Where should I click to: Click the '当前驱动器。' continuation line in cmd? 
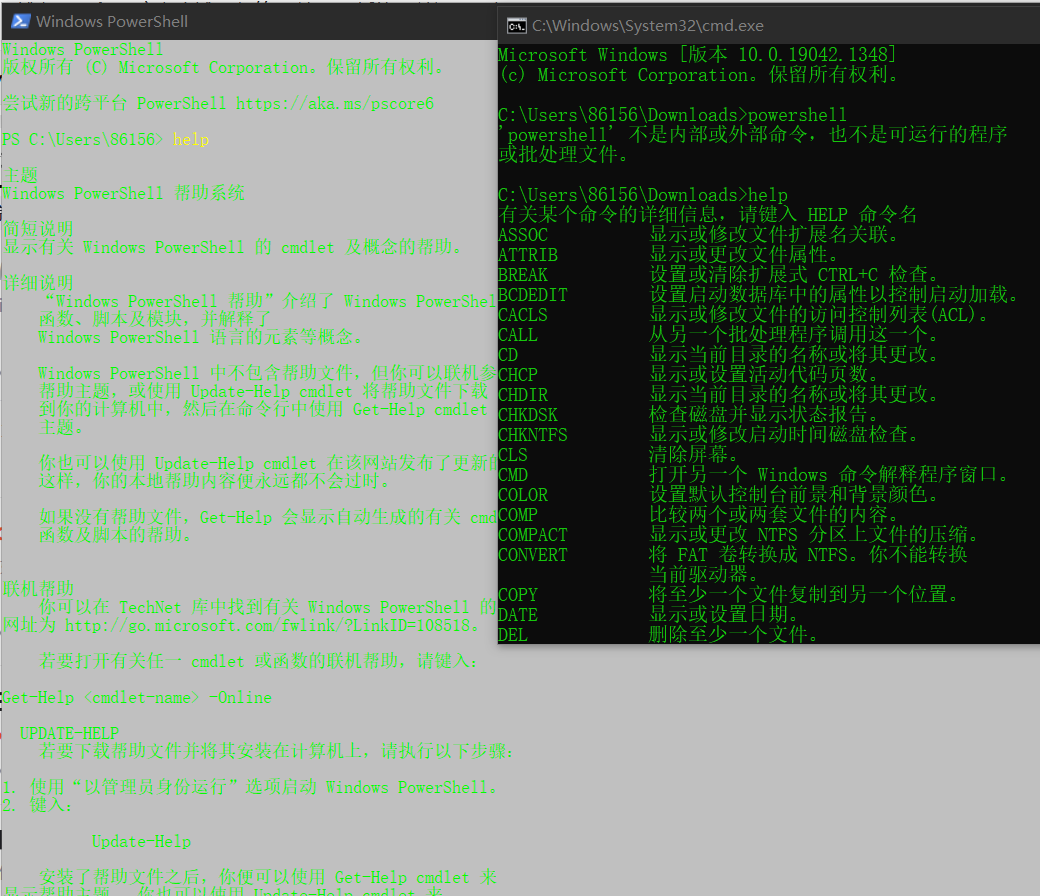tap(704, 574)
